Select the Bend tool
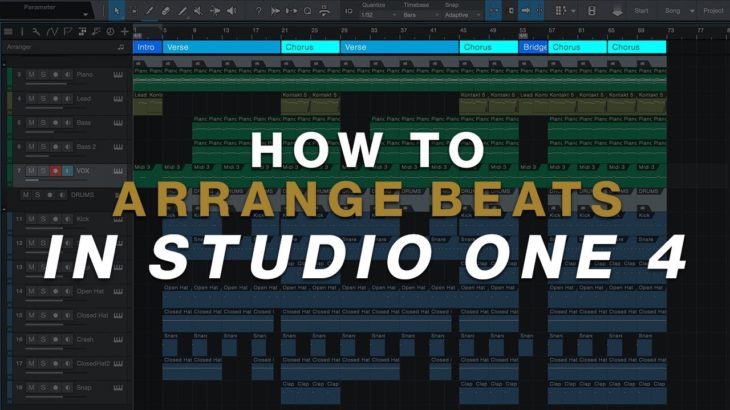 215,10
